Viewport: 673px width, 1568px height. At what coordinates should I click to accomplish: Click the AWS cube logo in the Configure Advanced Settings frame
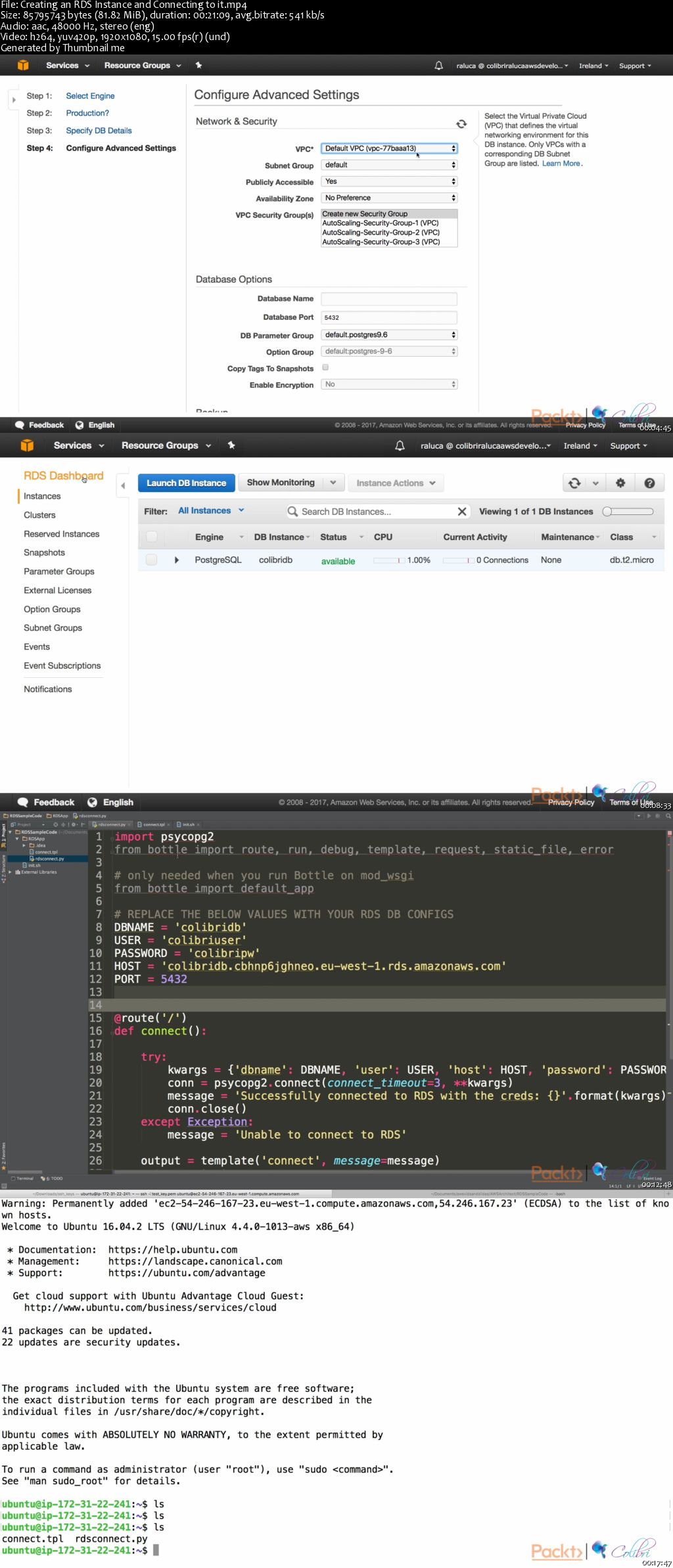coord(23,65)
